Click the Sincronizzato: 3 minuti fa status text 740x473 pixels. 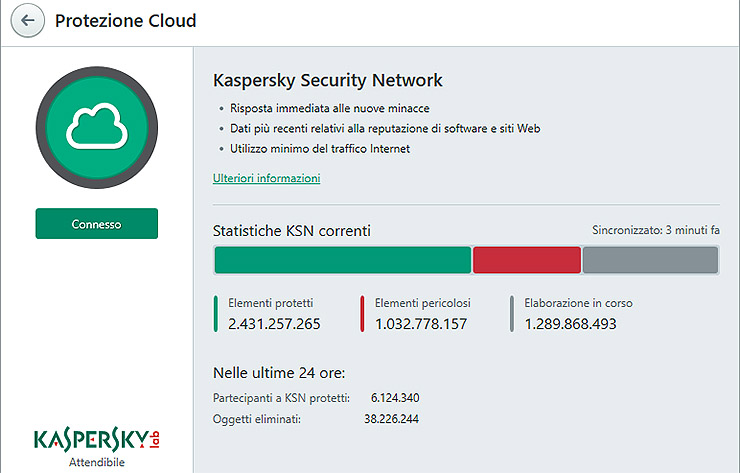coord(655,231)
